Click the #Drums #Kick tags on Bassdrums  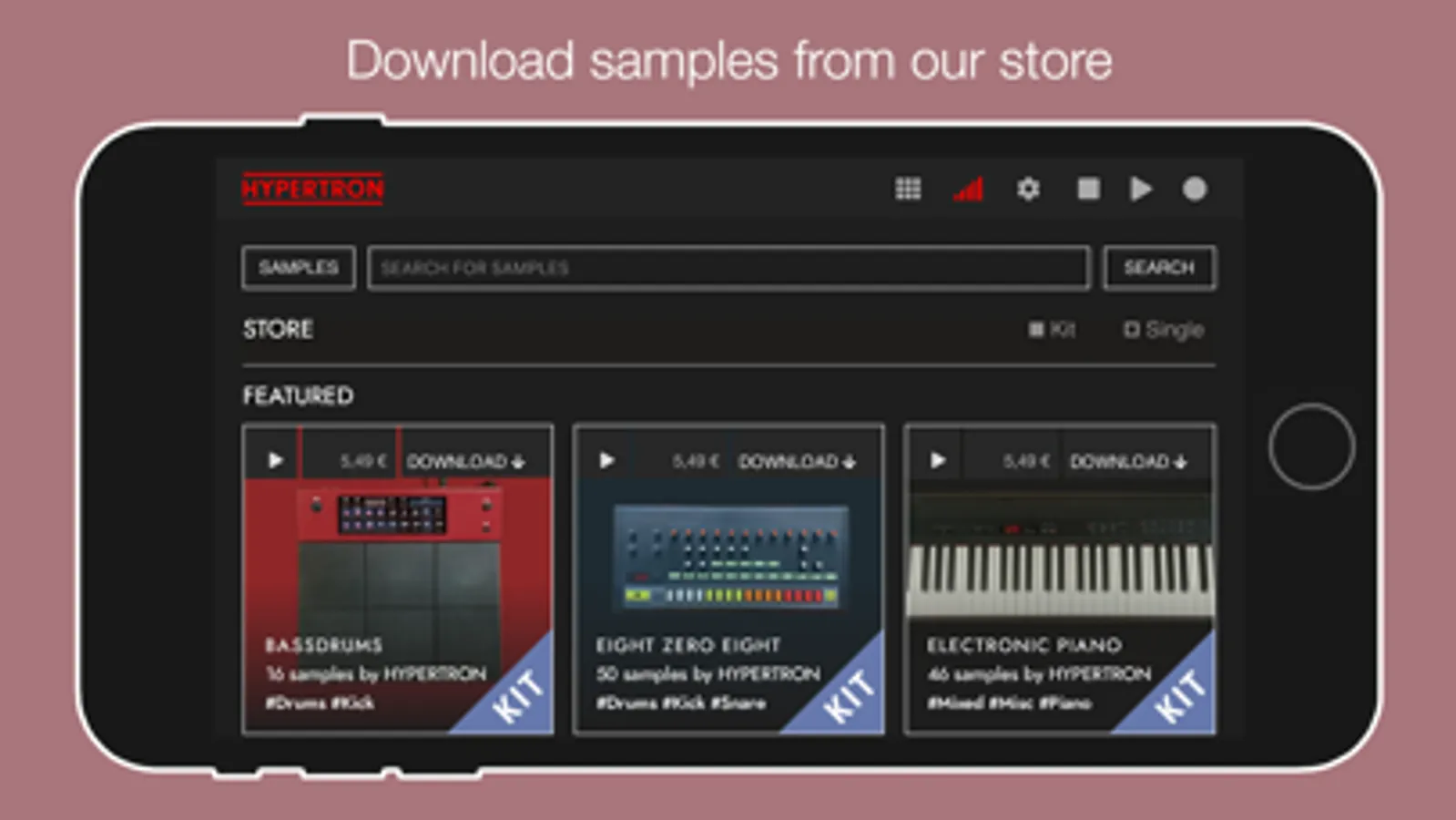[x=320, y=702]
